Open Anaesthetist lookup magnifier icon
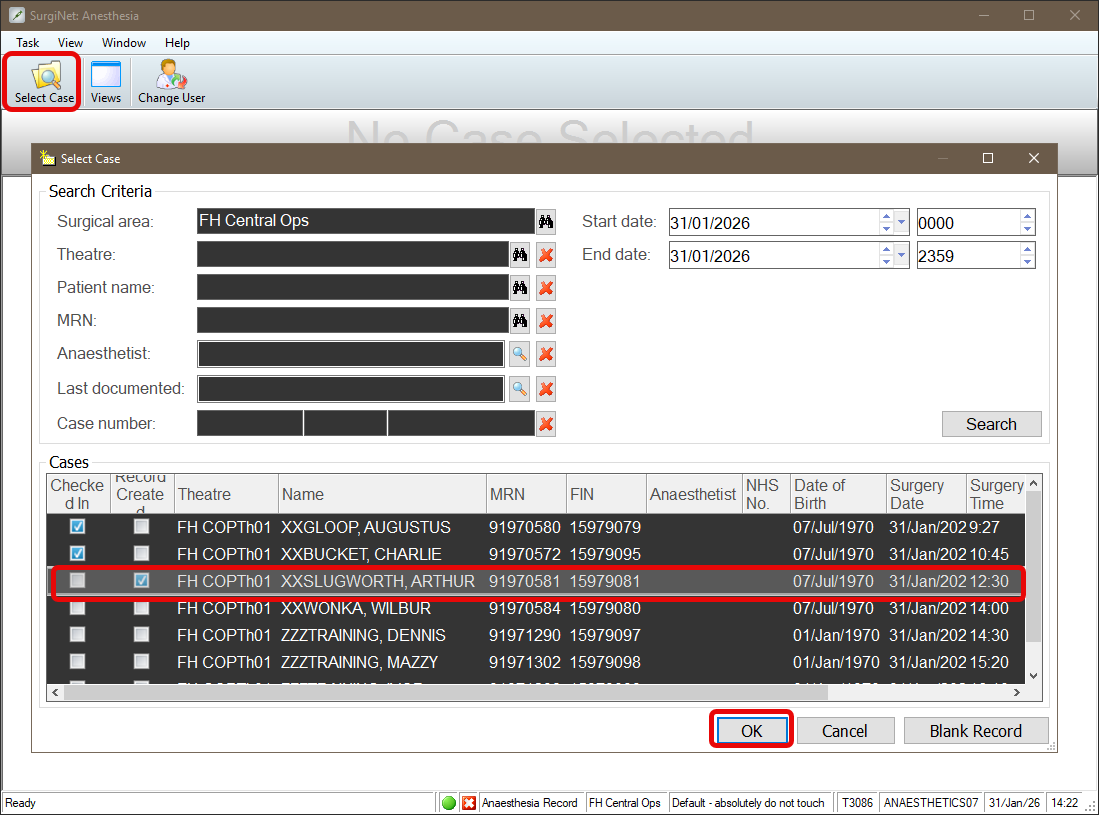 click(520, 354)
